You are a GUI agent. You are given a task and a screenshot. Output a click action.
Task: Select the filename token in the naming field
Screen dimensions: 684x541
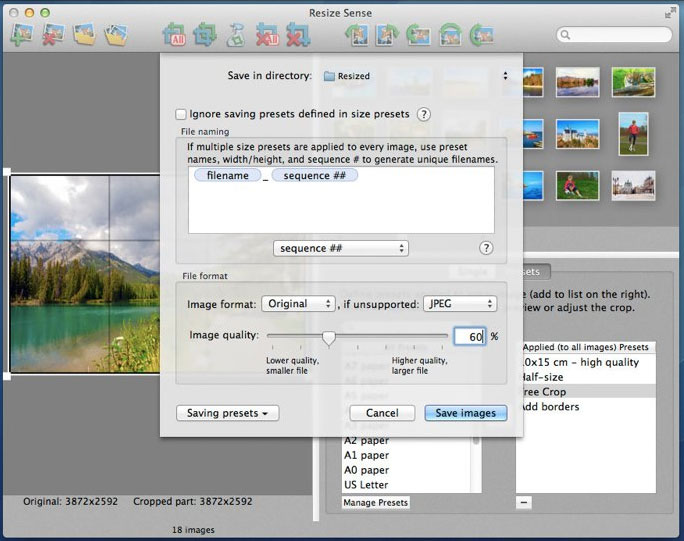(227, 175)
